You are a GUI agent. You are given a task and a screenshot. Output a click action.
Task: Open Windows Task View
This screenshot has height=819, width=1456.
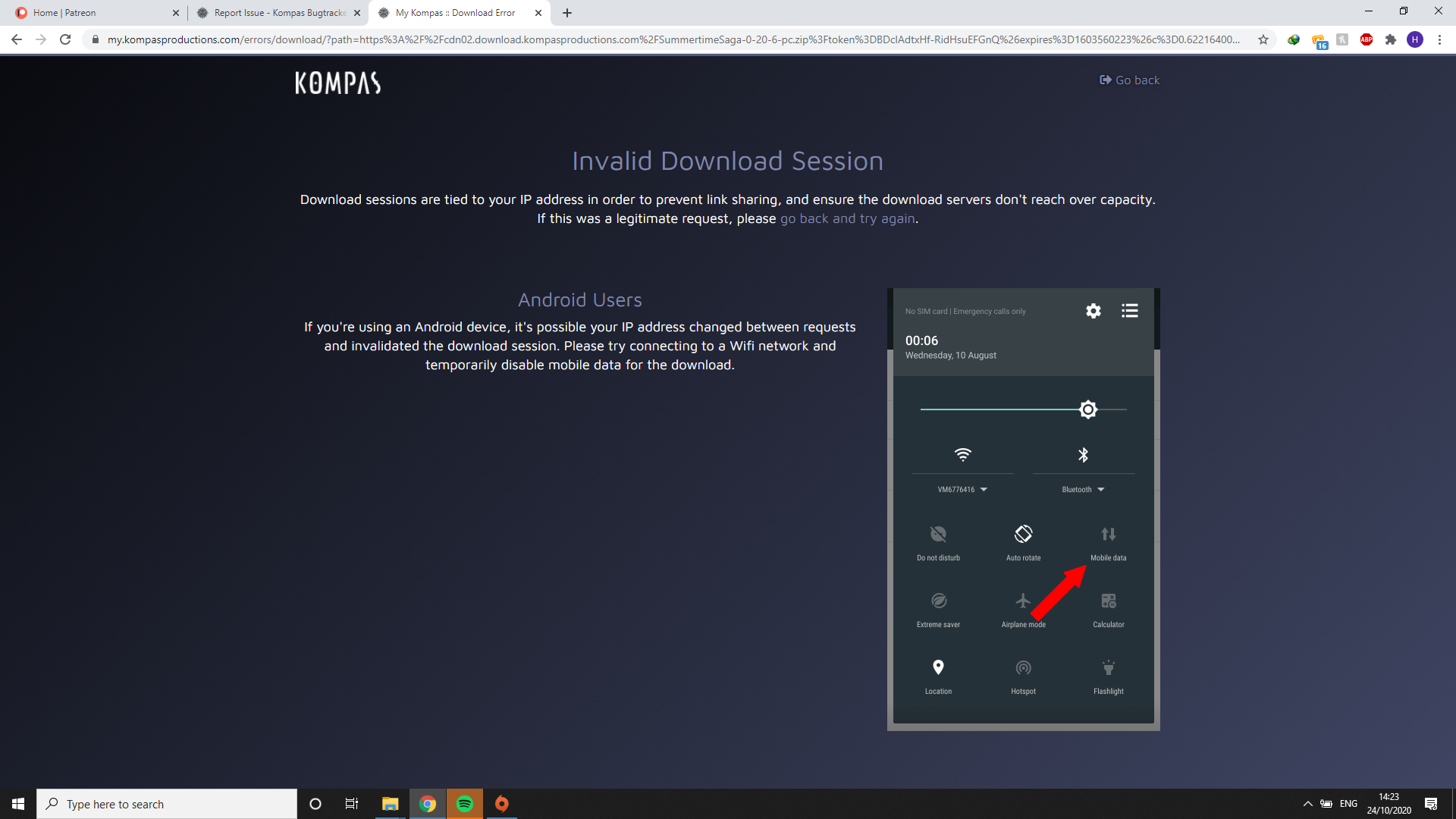tap(352, 804)
